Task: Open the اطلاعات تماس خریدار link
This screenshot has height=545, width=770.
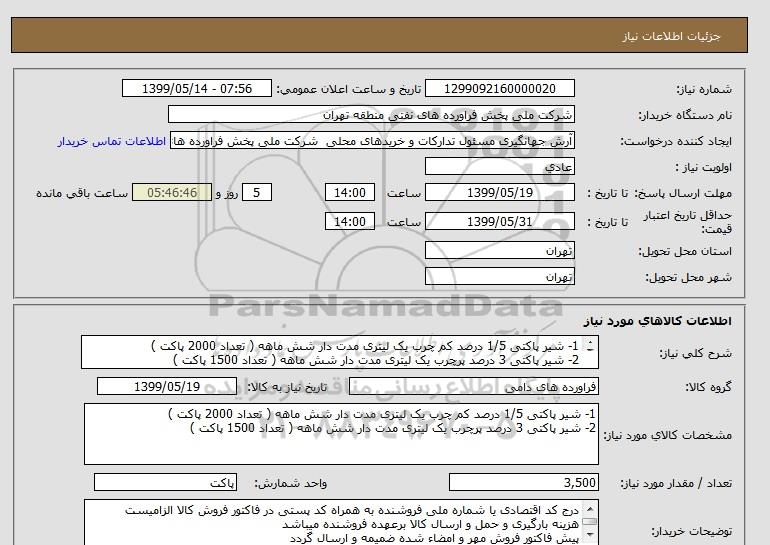Action: coord(111,141)
